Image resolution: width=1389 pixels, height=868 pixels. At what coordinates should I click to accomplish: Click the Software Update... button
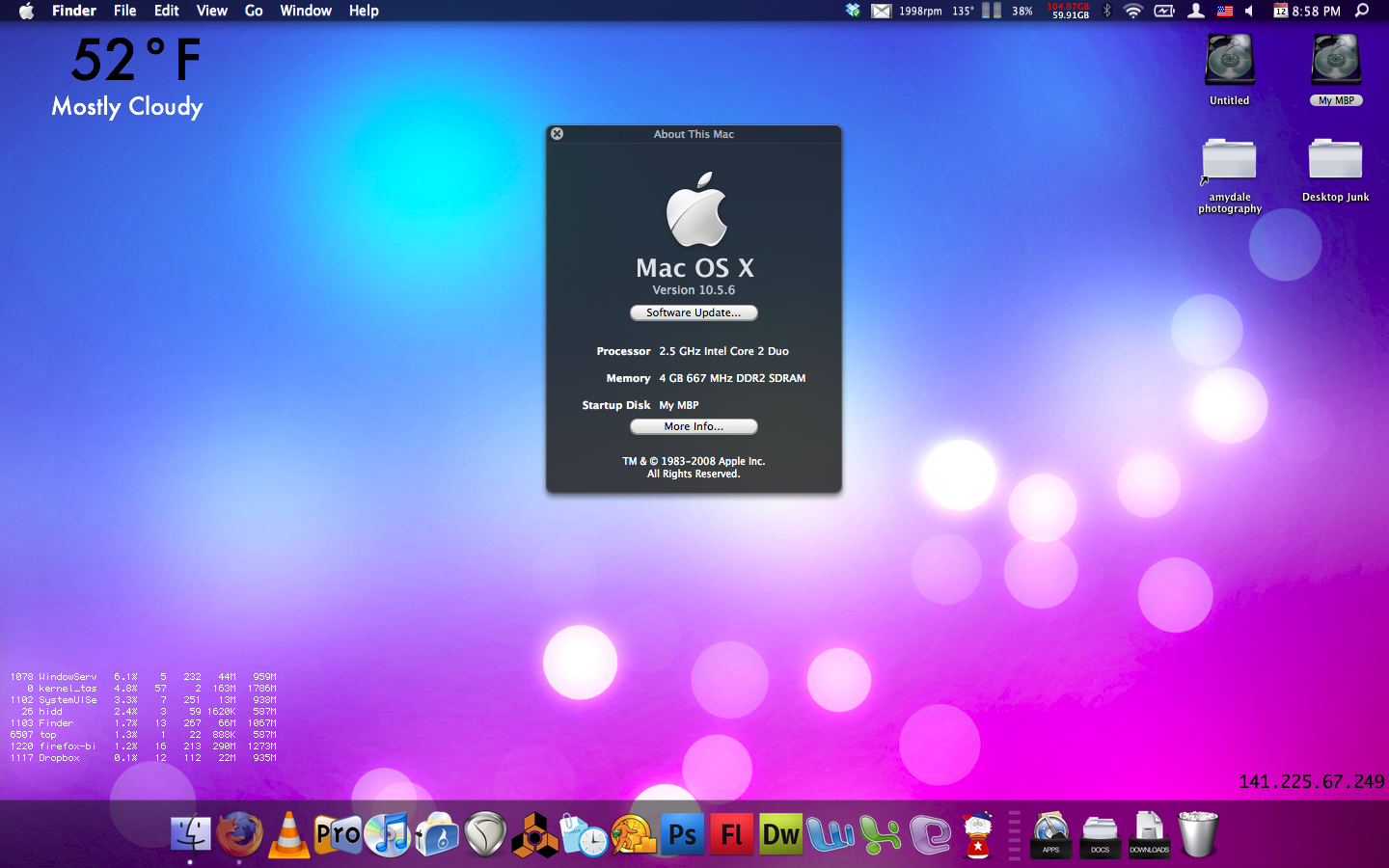(694, 312)
